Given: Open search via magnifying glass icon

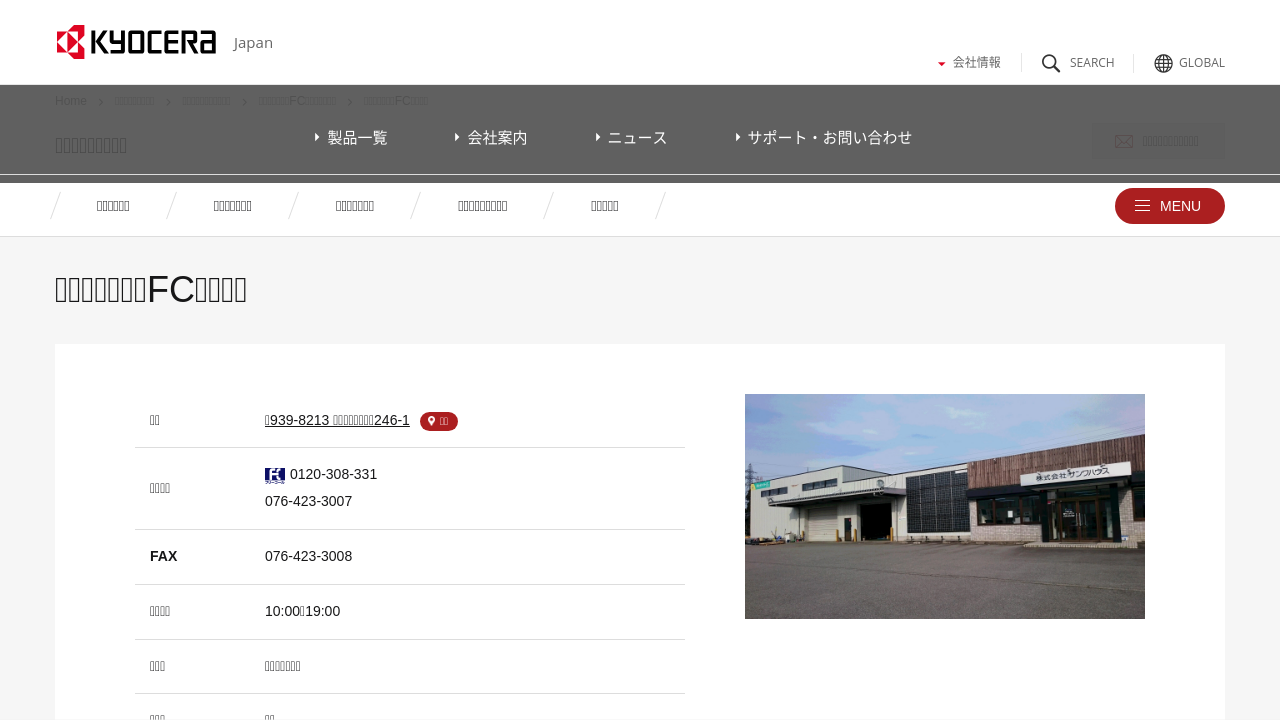Looking at the screenshot, I should pos(1051,63).
